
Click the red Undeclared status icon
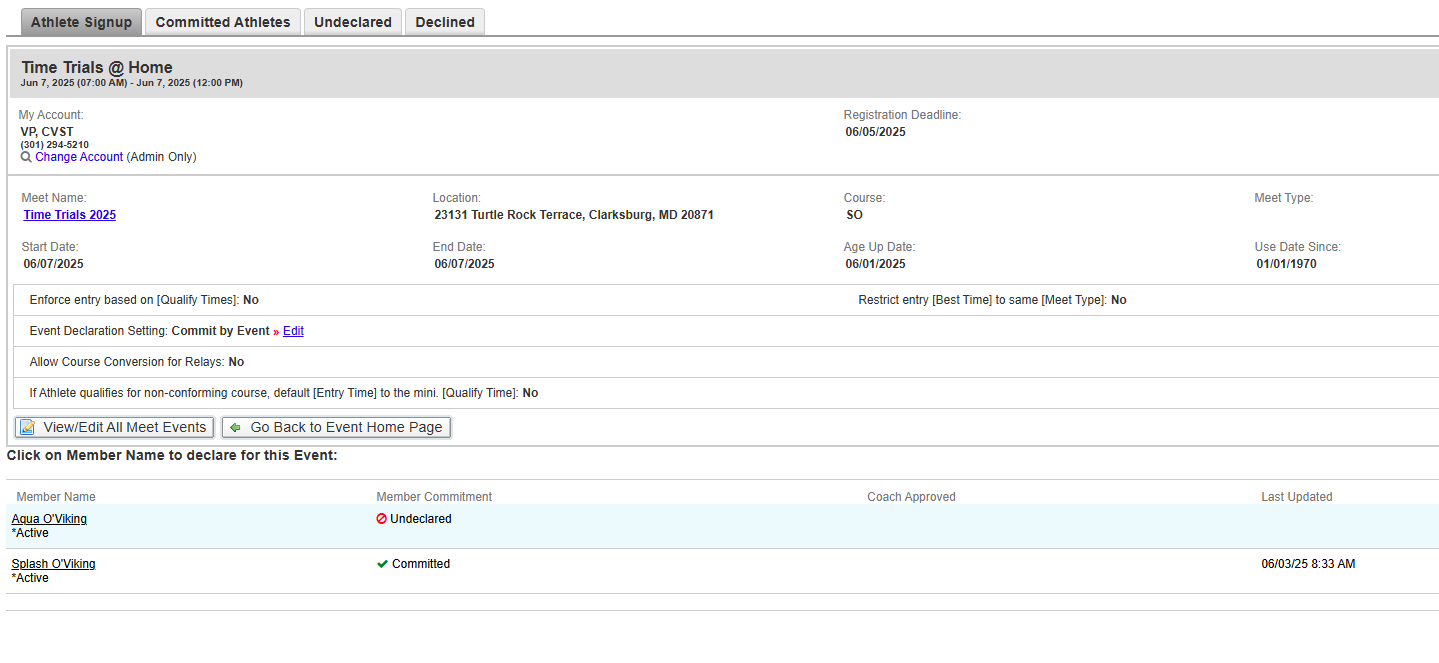tap(381, 519)
